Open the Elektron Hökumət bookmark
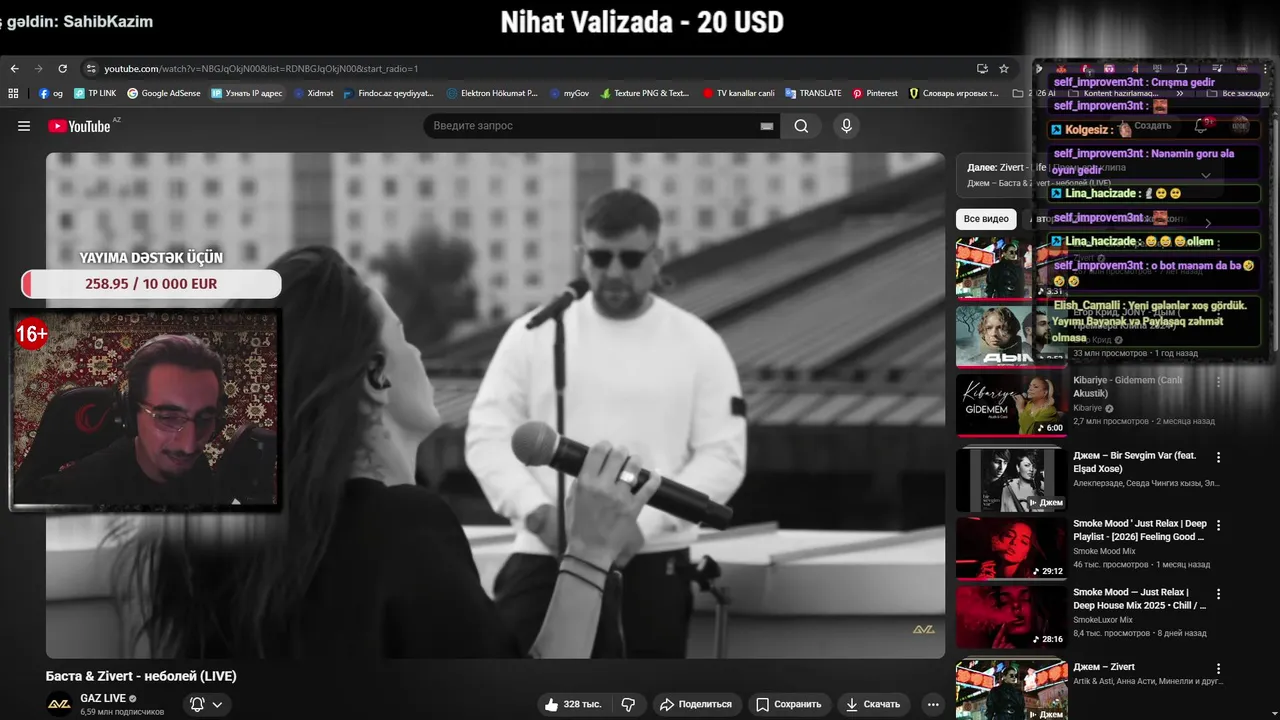The width and height of the screenshot is (1280, 720). [x=492, y=93]
